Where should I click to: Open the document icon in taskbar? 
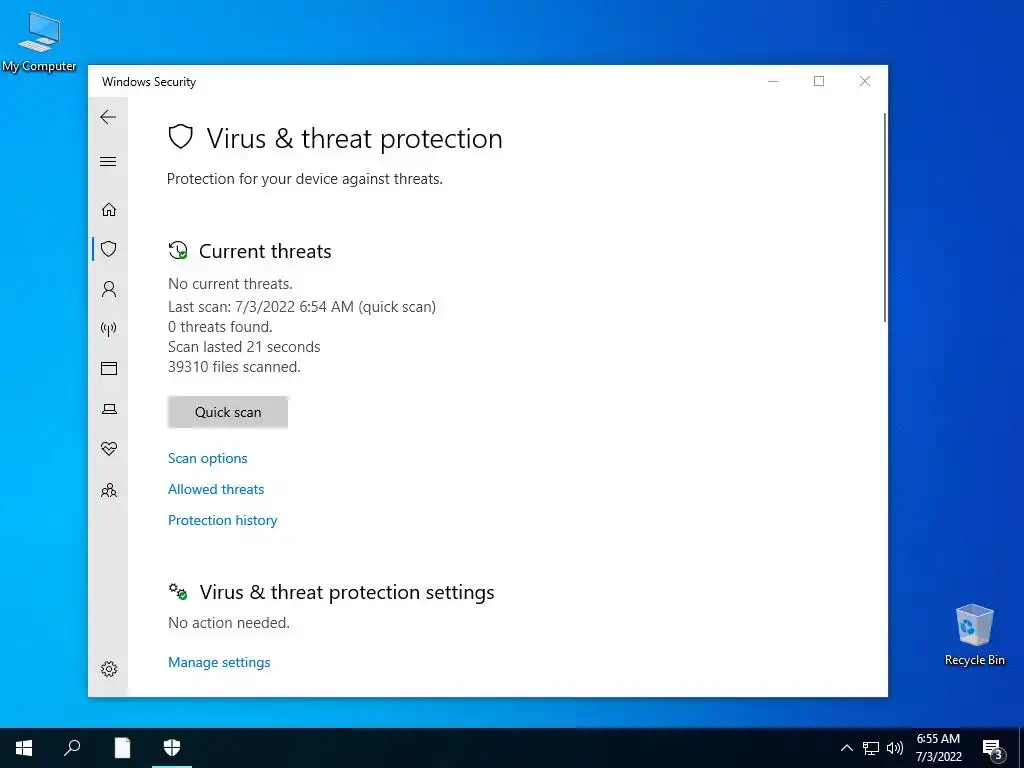click(x=122, y=748)
